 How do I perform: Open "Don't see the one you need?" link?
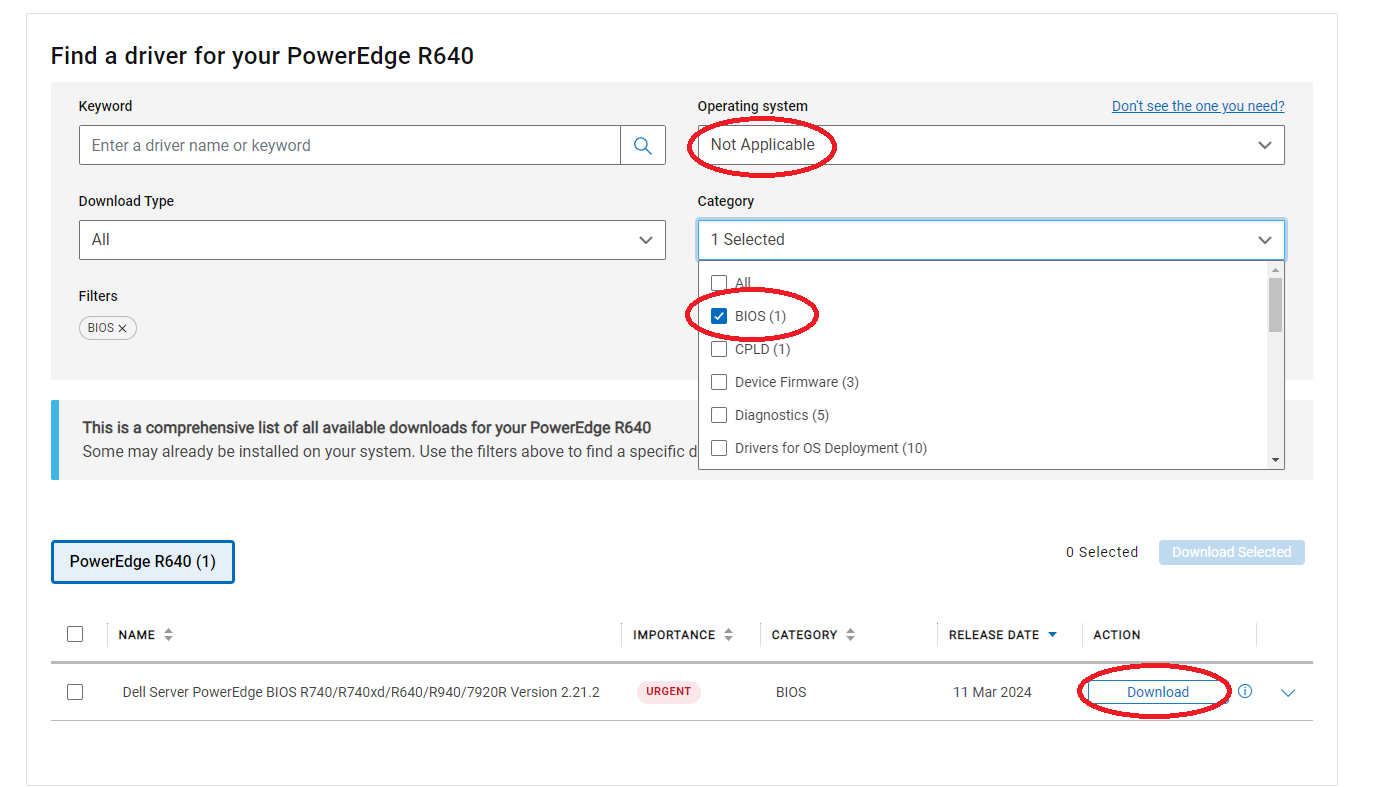pyautogui.click(x=1198, y=106)
